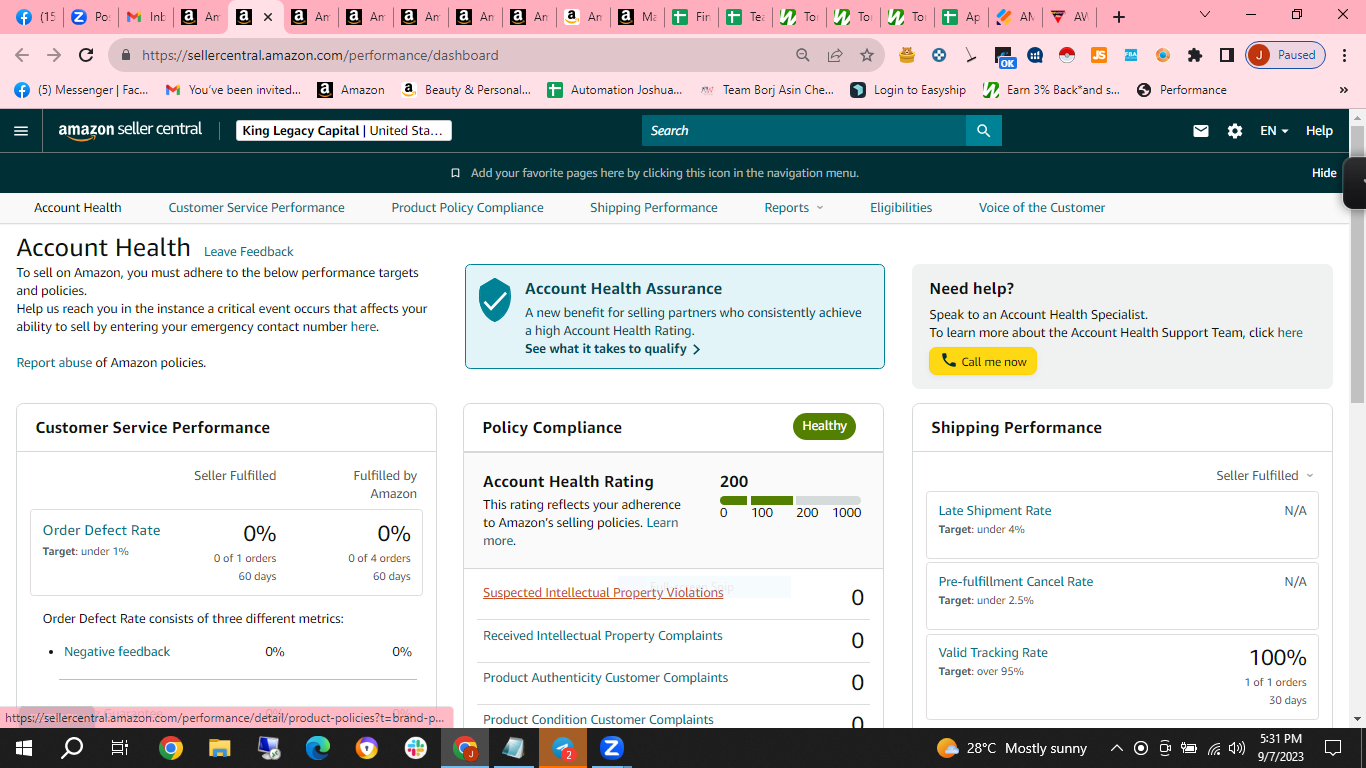Click the FBA extension icon
Viewport: 1366px width, 768px height.
pyautogui.click(x=1131, y=55)
